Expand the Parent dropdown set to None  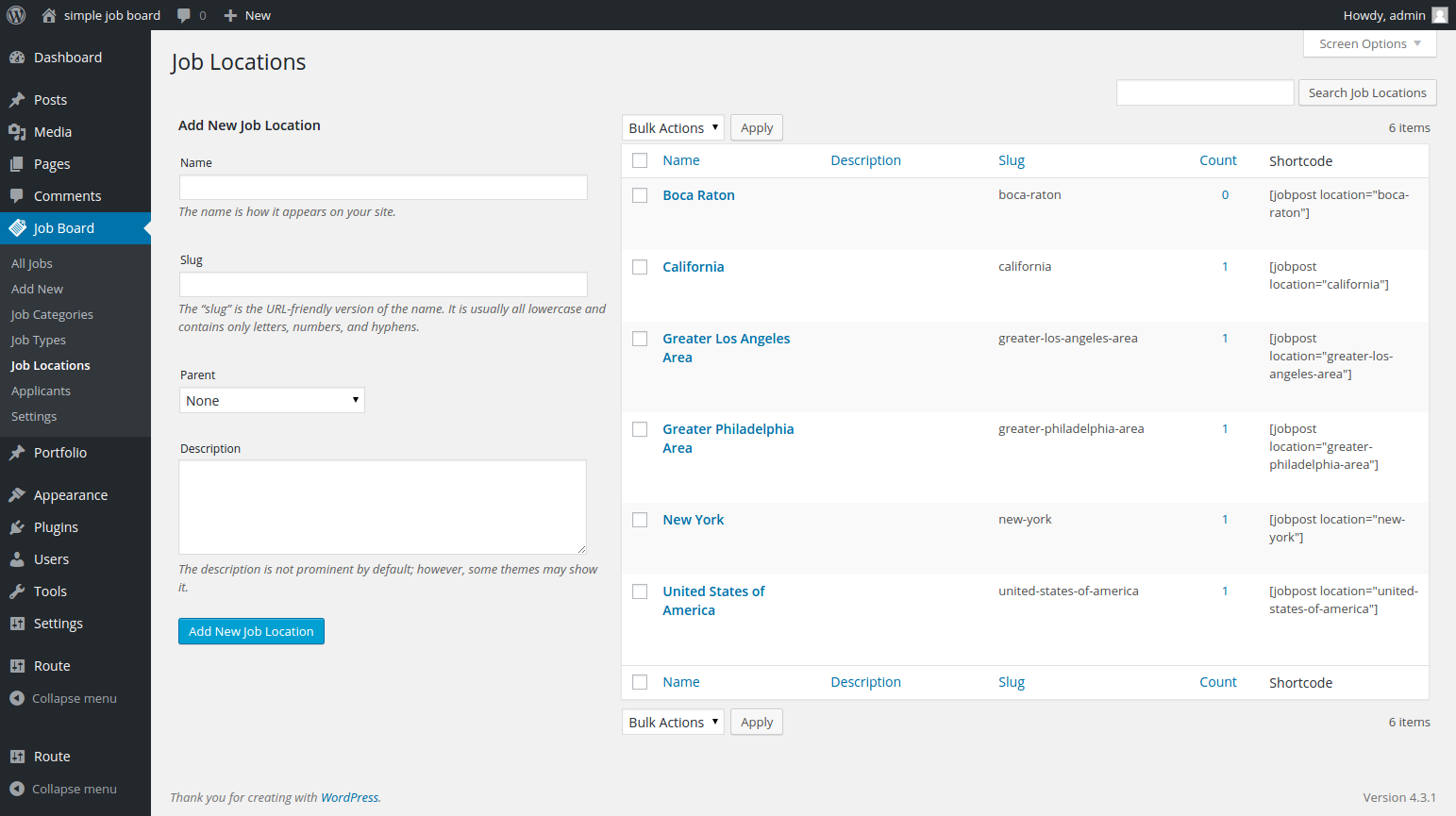(x=272, y=401)
